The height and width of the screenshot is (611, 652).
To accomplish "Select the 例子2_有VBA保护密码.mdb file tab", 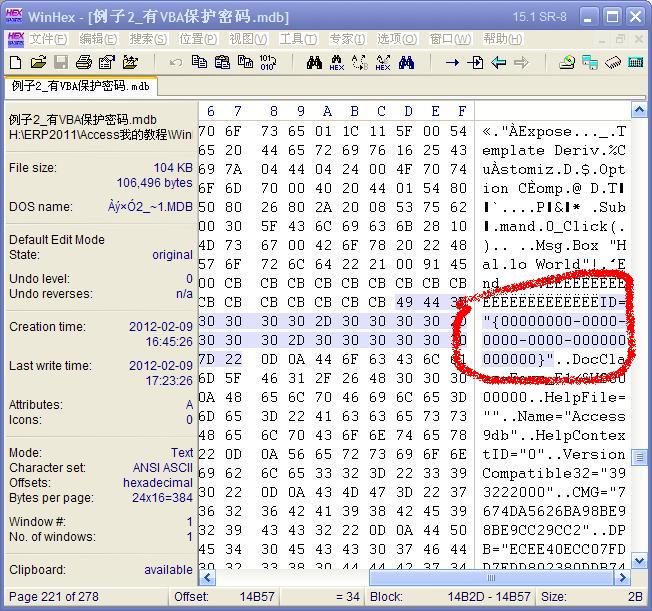I will tap(81, 86).
